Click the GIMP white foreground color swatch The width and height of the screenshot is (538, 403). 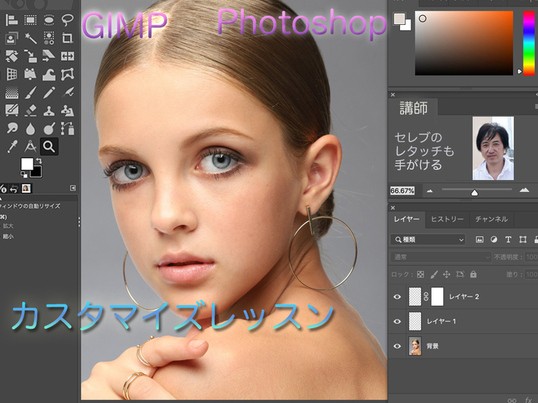26,164
